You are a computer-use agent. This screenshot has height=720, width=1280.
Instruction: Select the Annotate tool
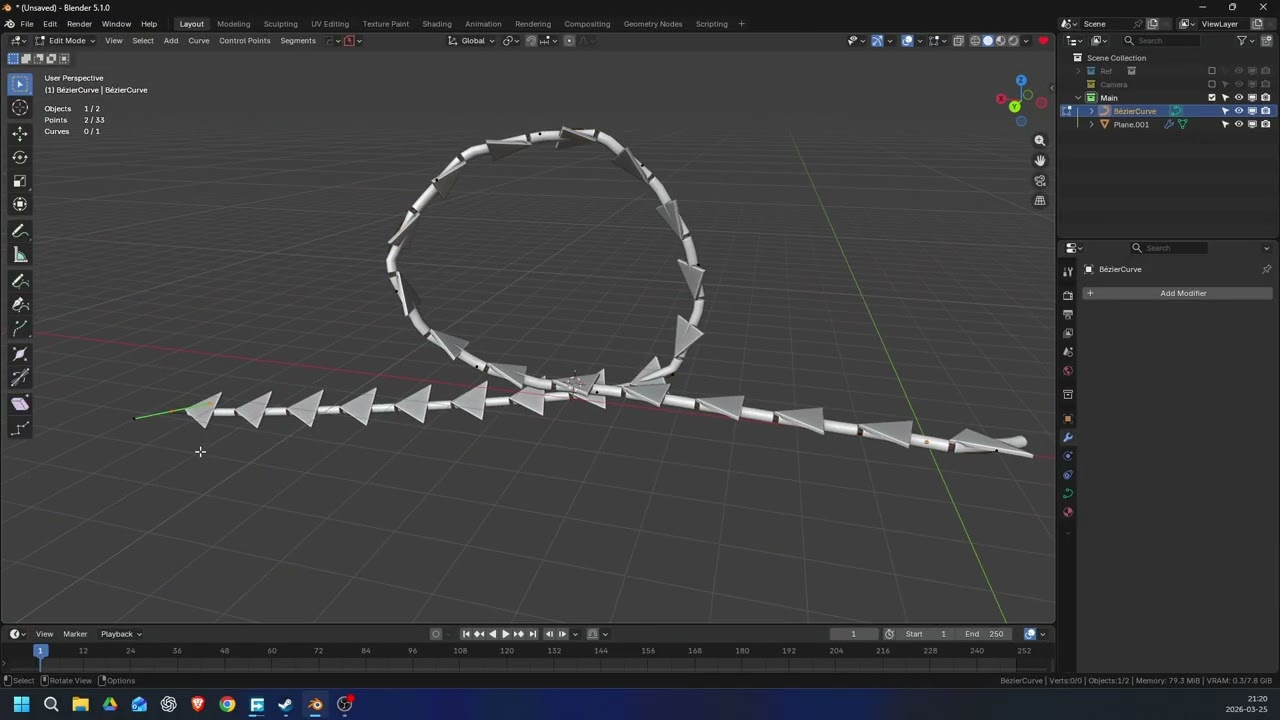[20, 231]
